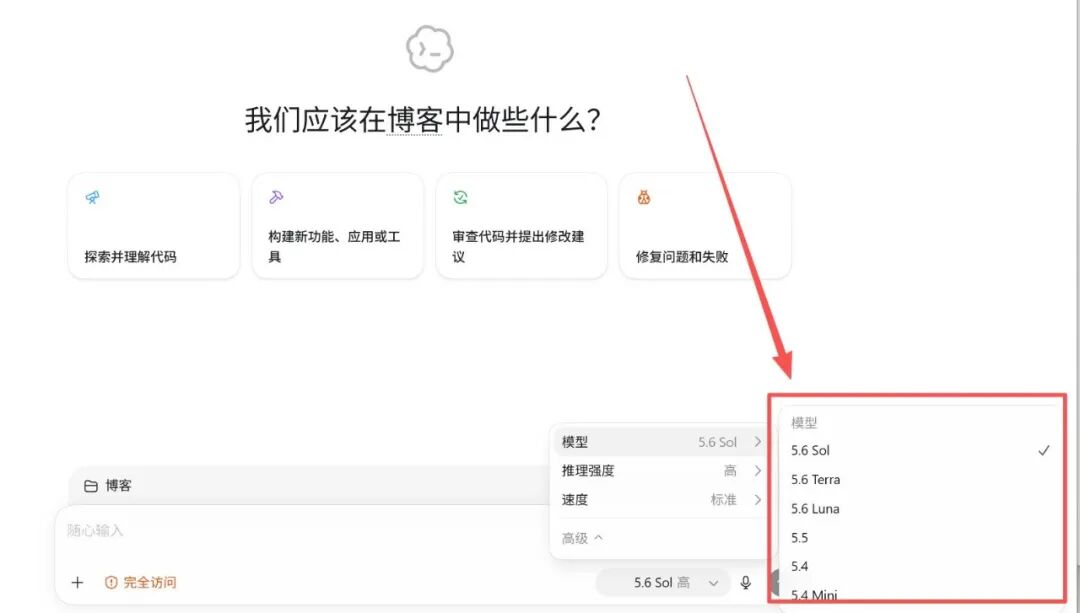
Task: Expand the 推理强度 submenu
Action: 661,471
